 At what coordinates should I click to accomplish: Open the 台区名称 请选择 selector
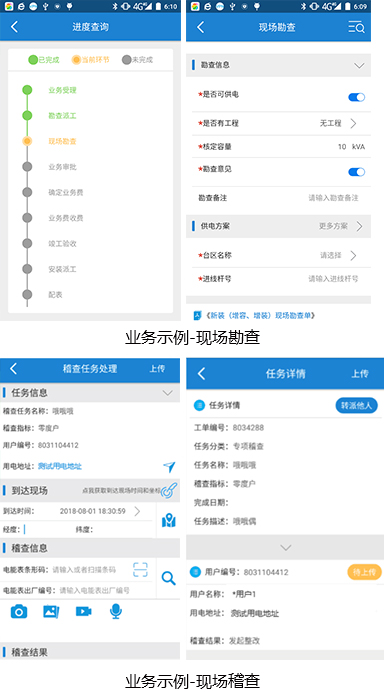coord(339,255)
